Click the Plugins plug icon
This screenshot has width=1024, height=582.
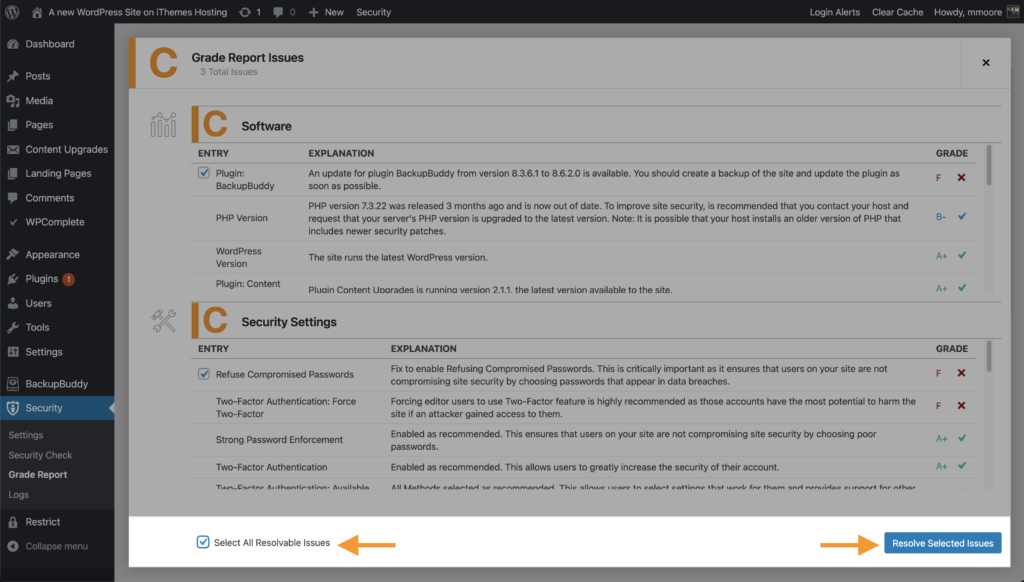coord(13,279)
